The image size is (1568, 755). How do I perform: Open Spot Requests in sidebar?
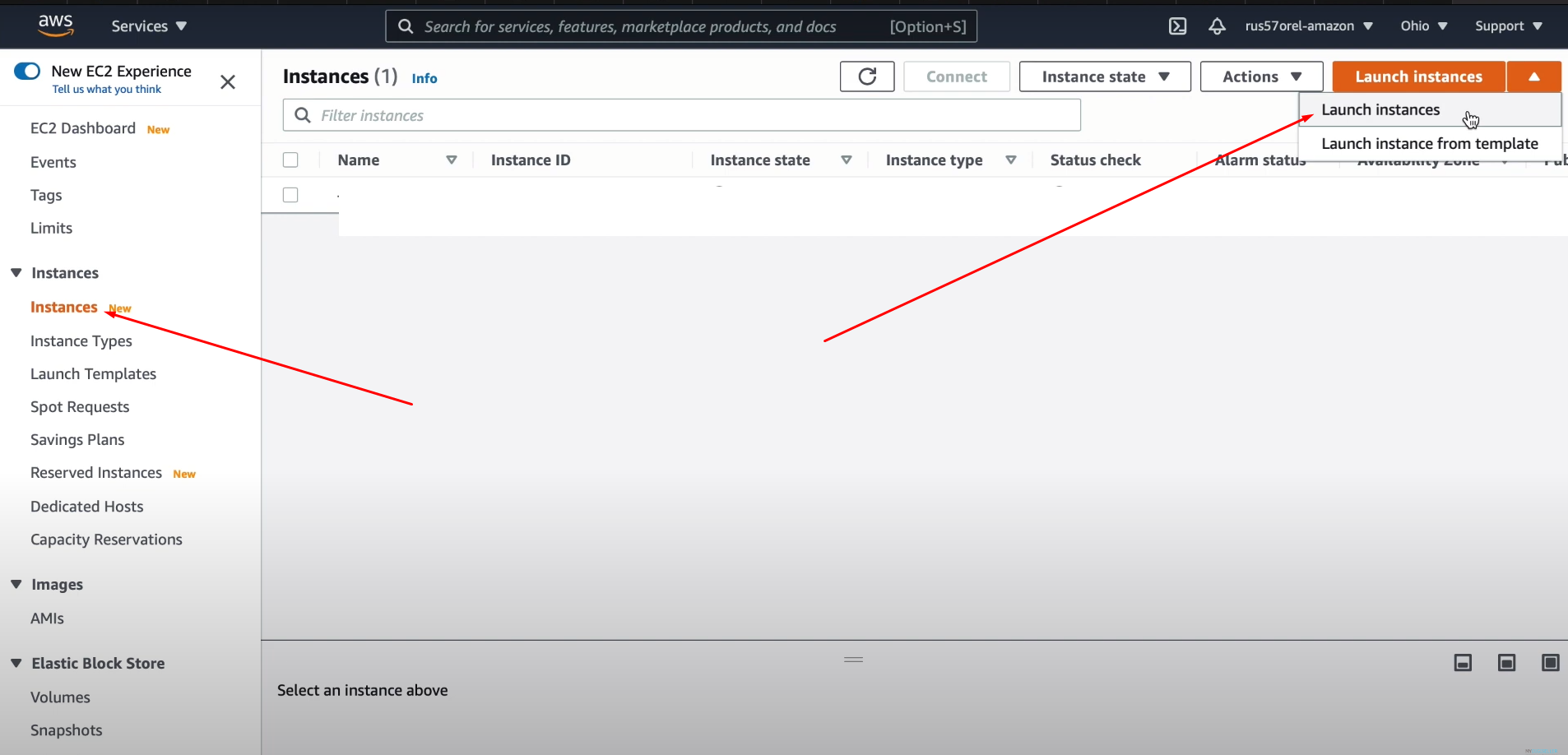[80, 406]
